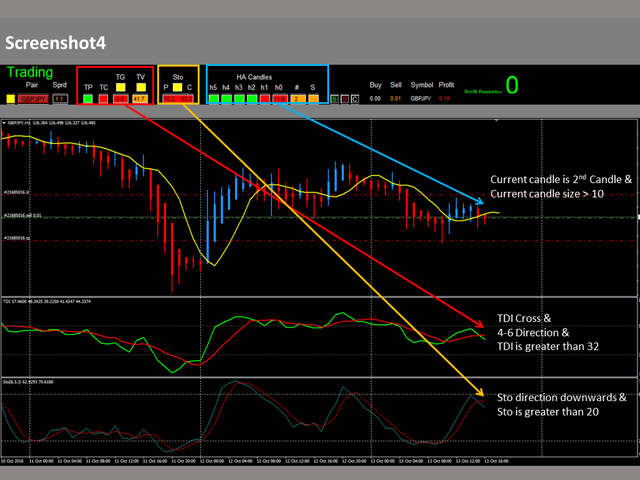Open the triangle beside the GBPJPY,H1 title
This screenshot has height=480, width=640.
tap(4, 123)
